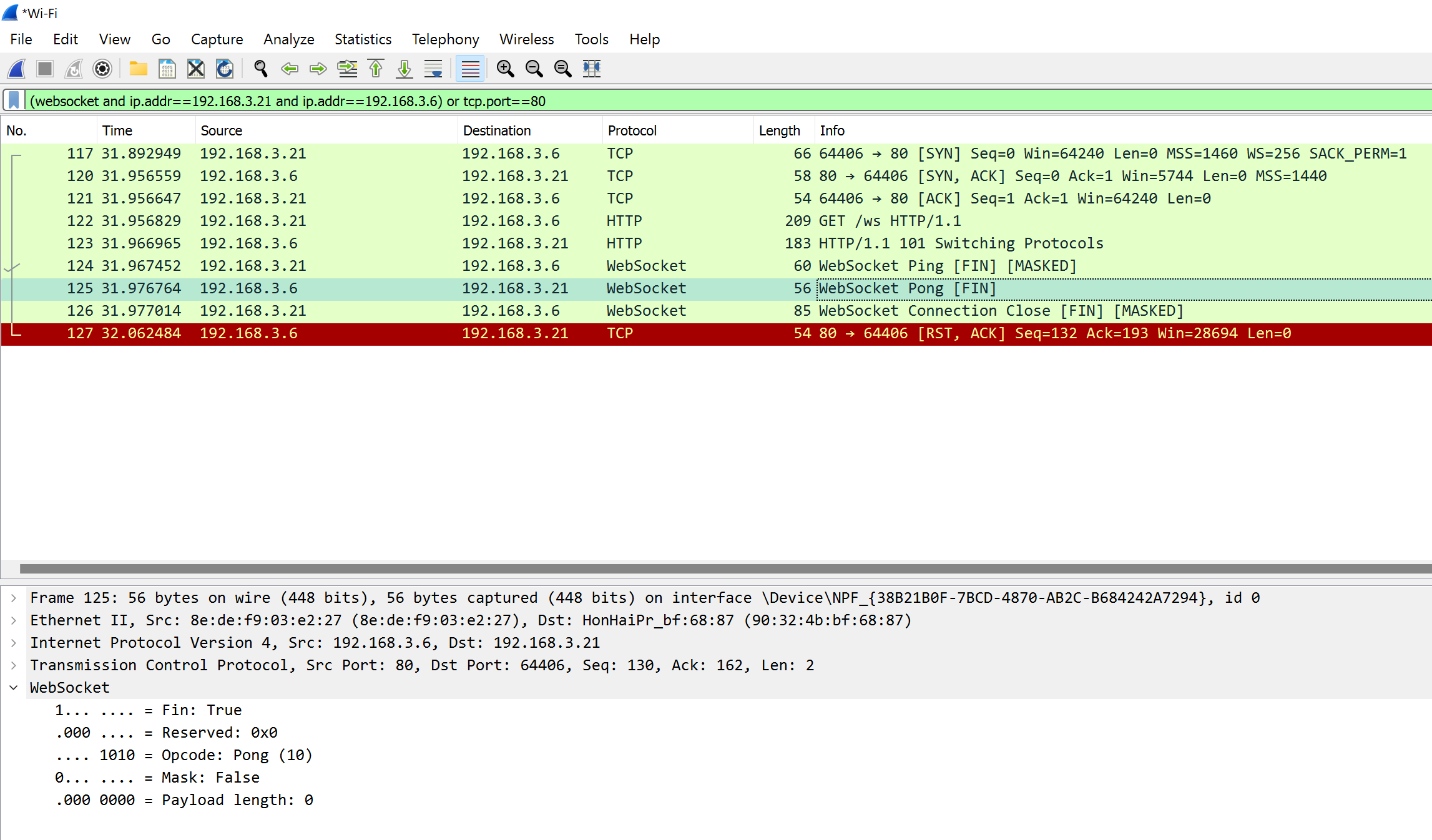Viewport: 1432px width, 840px height.
Task: Stop the running capture
Action: (x=44, y=69)
